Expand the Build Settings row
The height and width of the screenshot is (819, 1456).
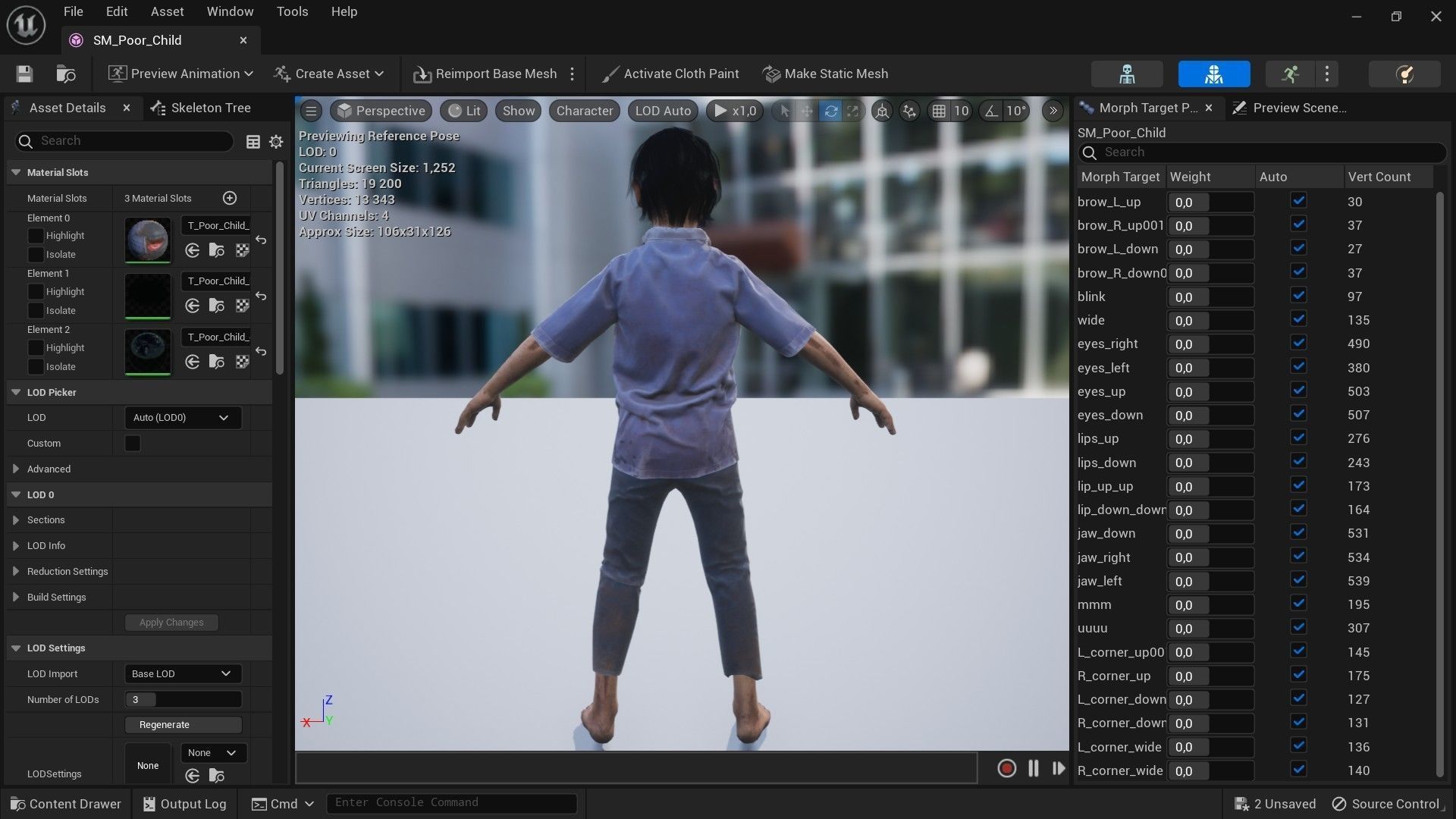pyautogui.click(x=16, y=597)
